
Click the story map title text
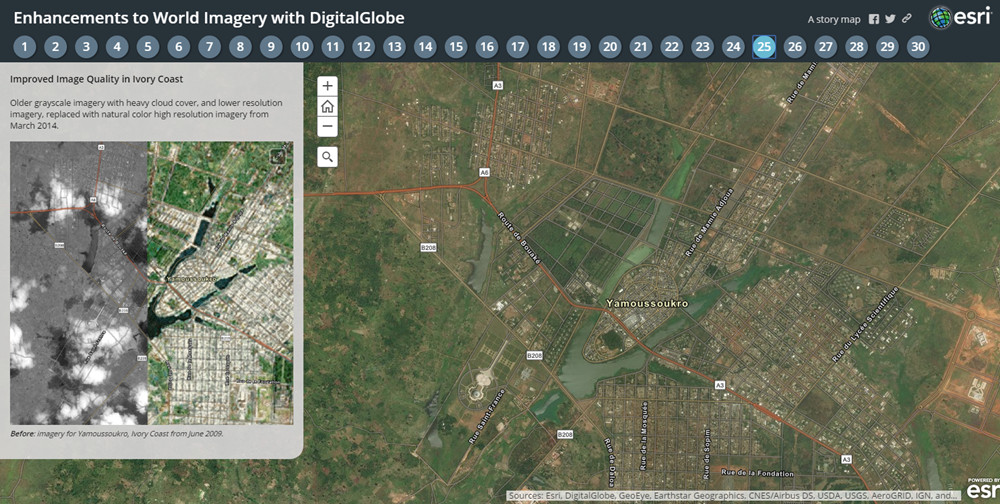point(209,18)
